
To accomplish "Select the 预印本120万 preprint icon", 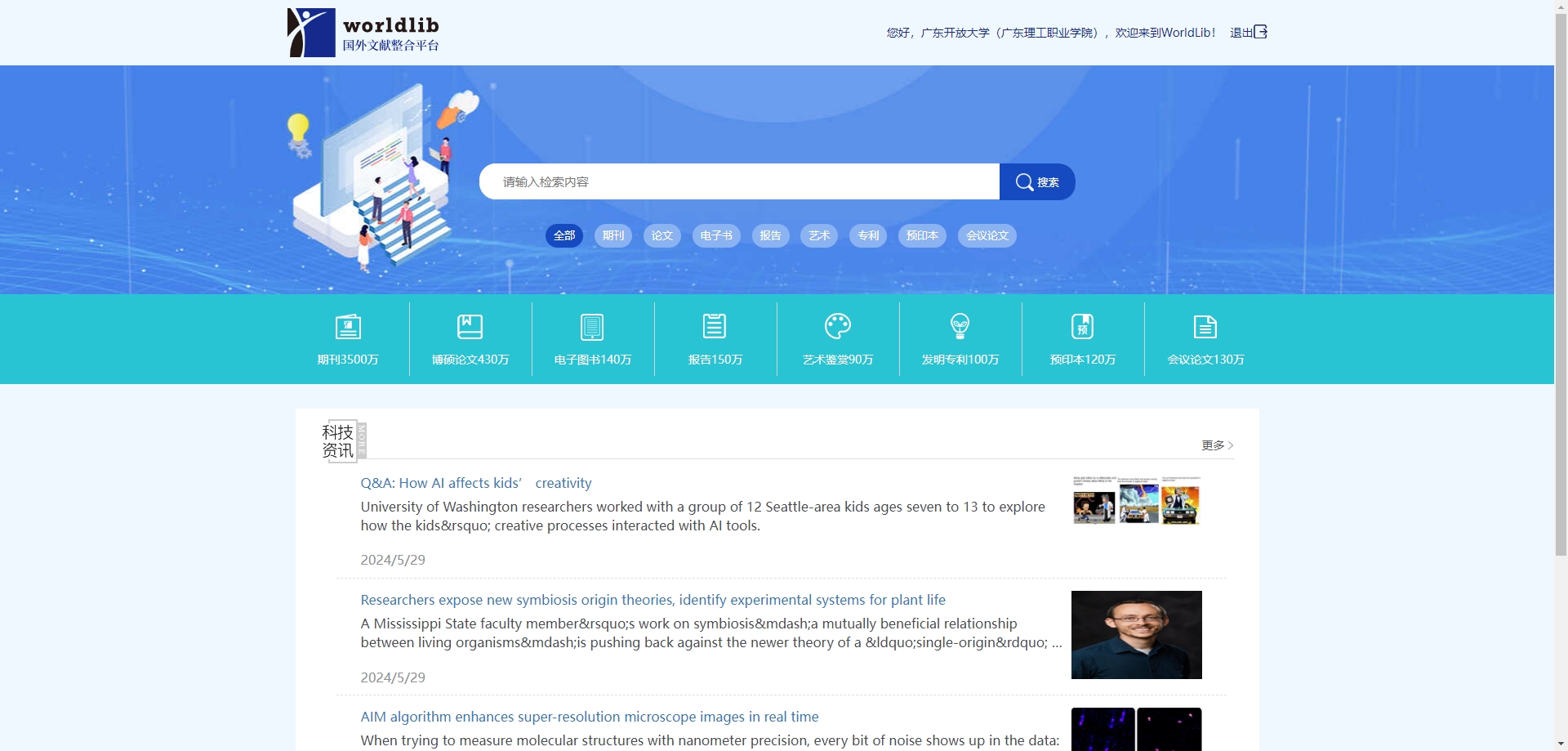I will pos(1082,327).
